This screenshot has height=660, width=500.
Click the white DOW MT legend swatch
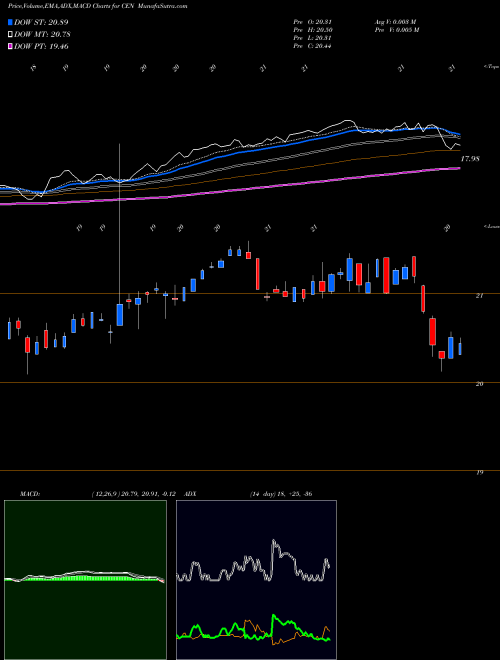(x=11, y=35)
